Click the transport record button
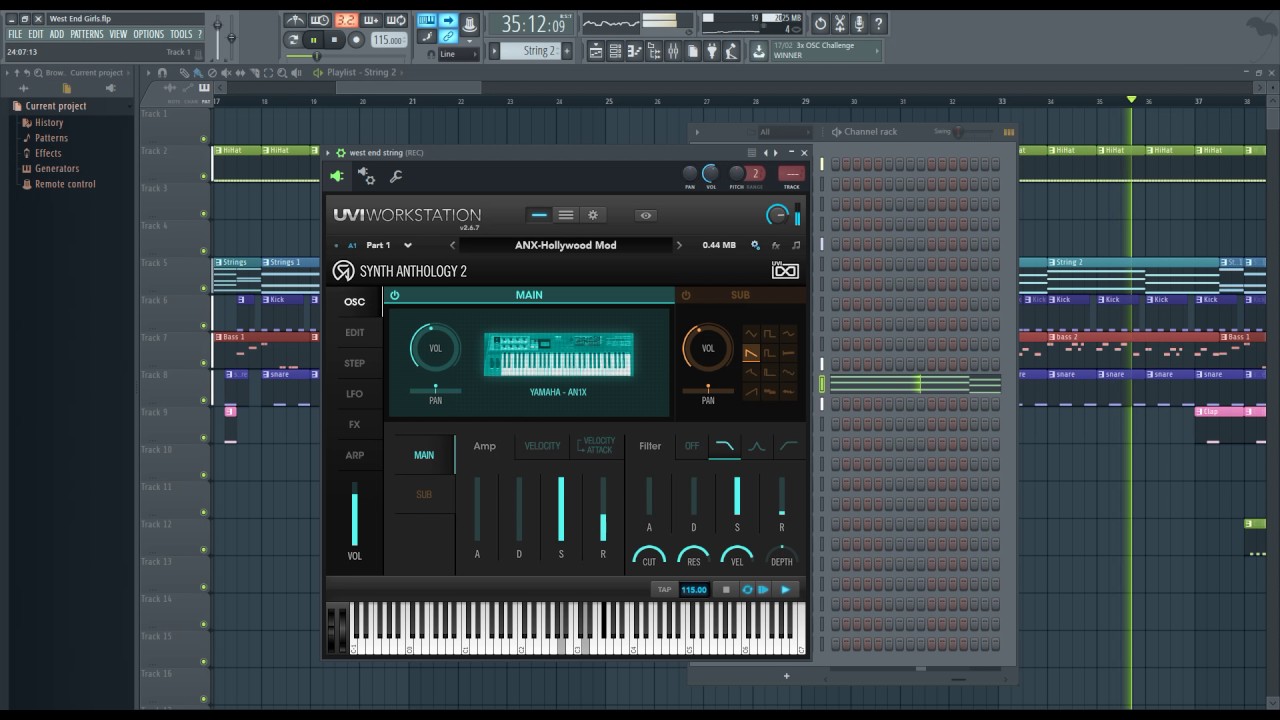Screen dimensions: 1280x720 click(x=356, y=40)
